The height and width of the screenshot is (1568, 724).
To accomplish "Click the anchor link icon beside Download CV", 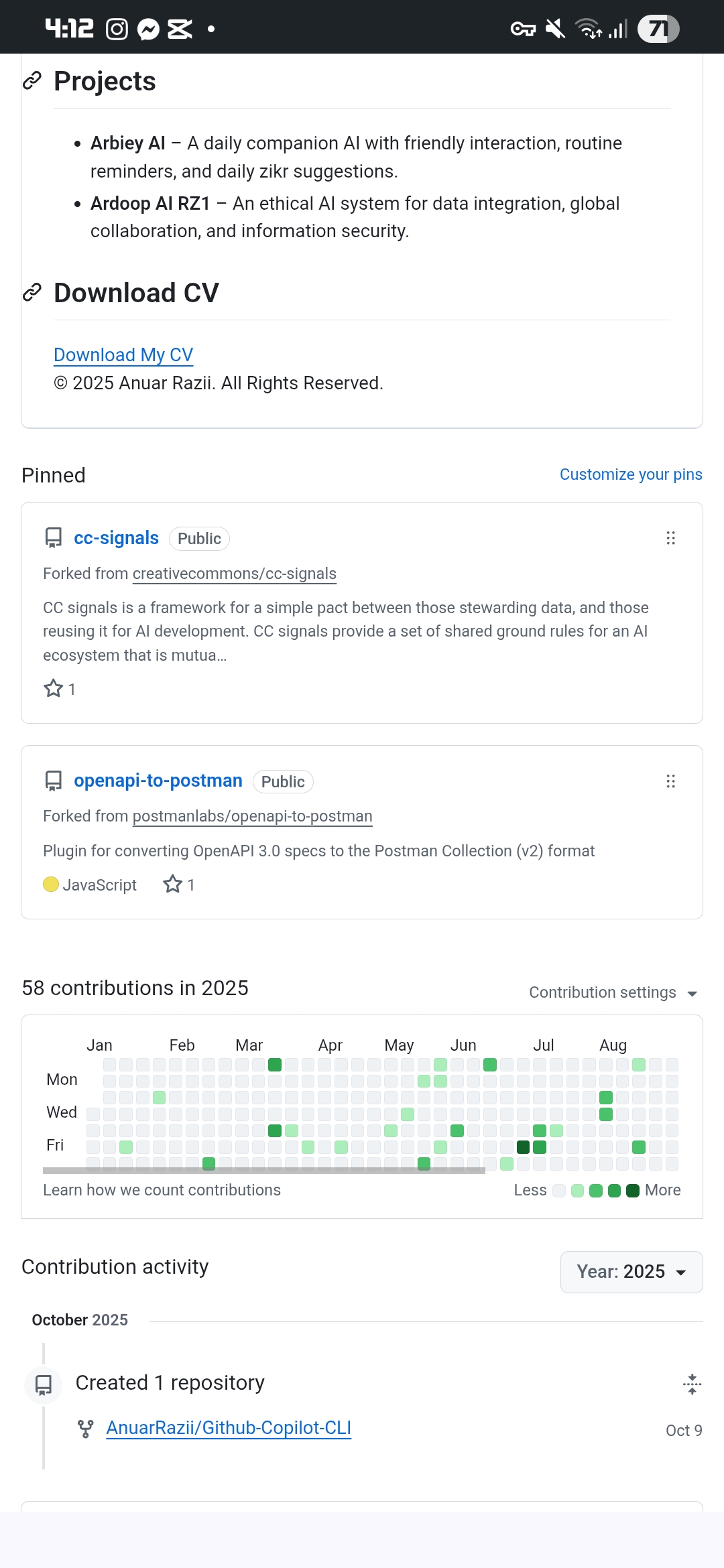I will [x=32, y=293].
